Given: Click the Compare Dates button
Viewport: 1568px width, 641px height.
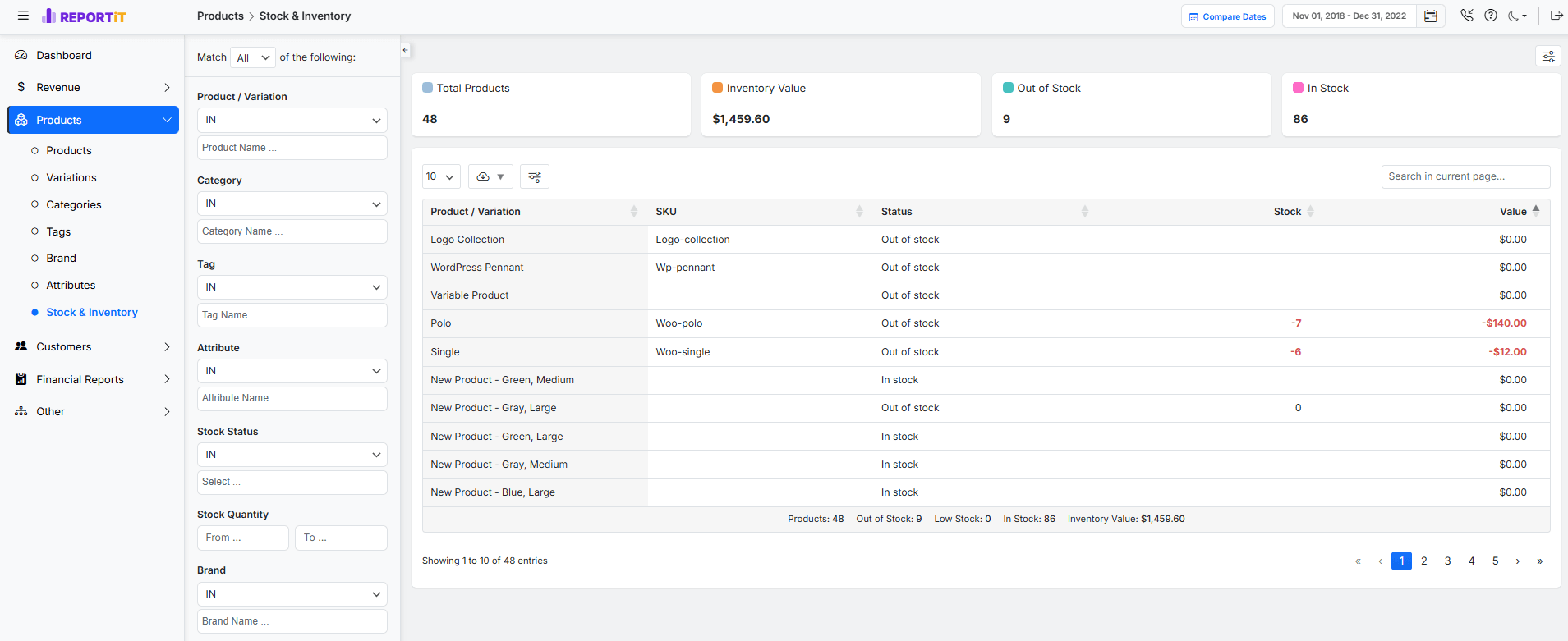Looking at the screenshot, I should pos(1227,16).
